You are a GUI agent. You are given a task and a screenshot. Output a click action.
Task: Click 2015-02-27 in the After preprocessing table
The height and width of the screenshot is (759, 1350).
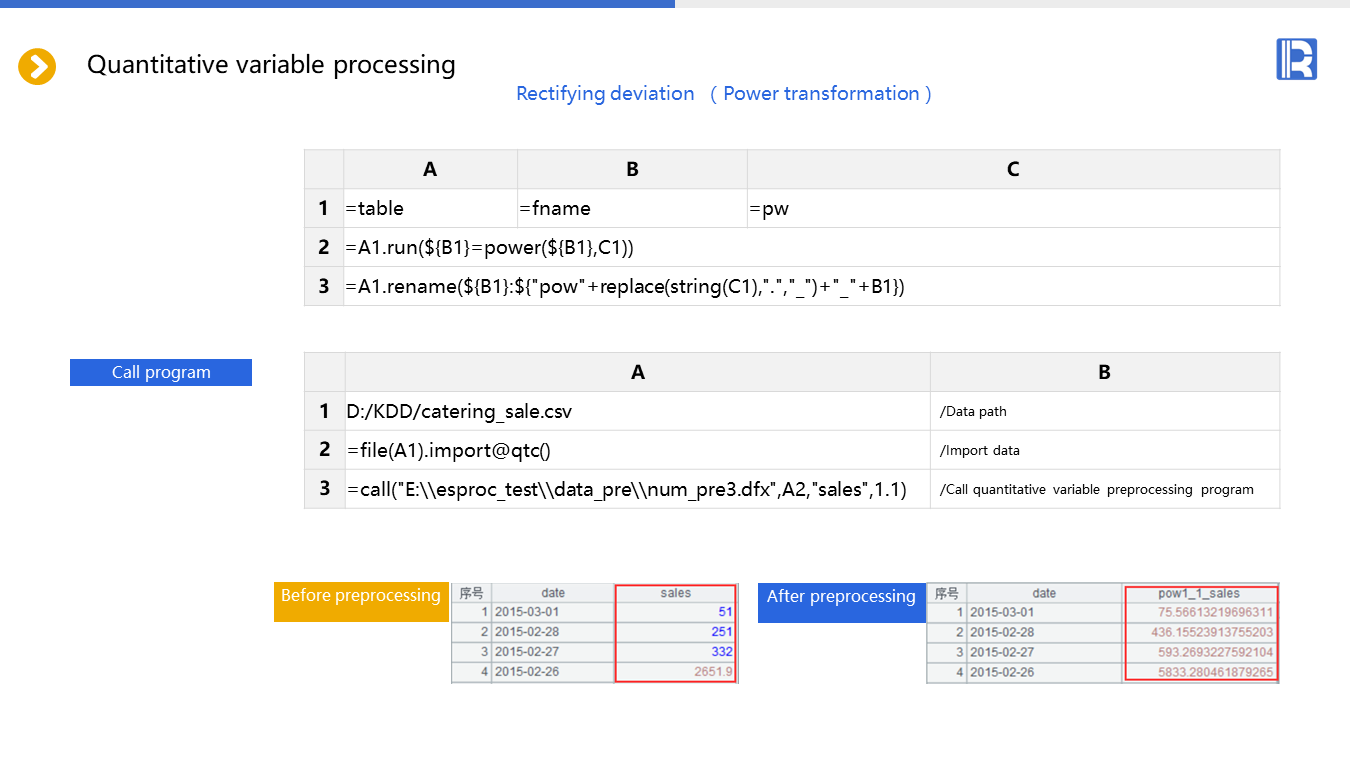click(1044, 652)
